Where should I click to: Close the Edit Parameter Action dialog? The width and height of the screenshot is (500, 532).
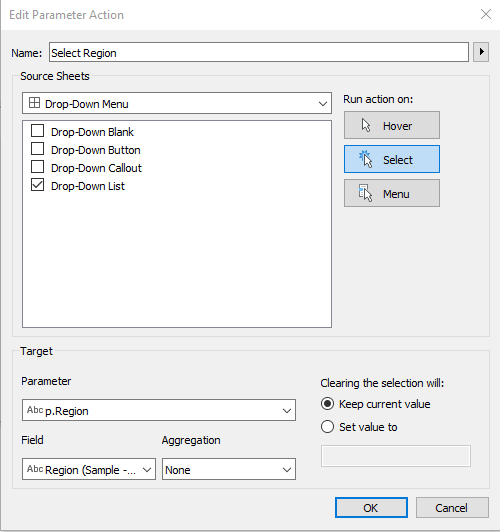click(x=486, y=14)
